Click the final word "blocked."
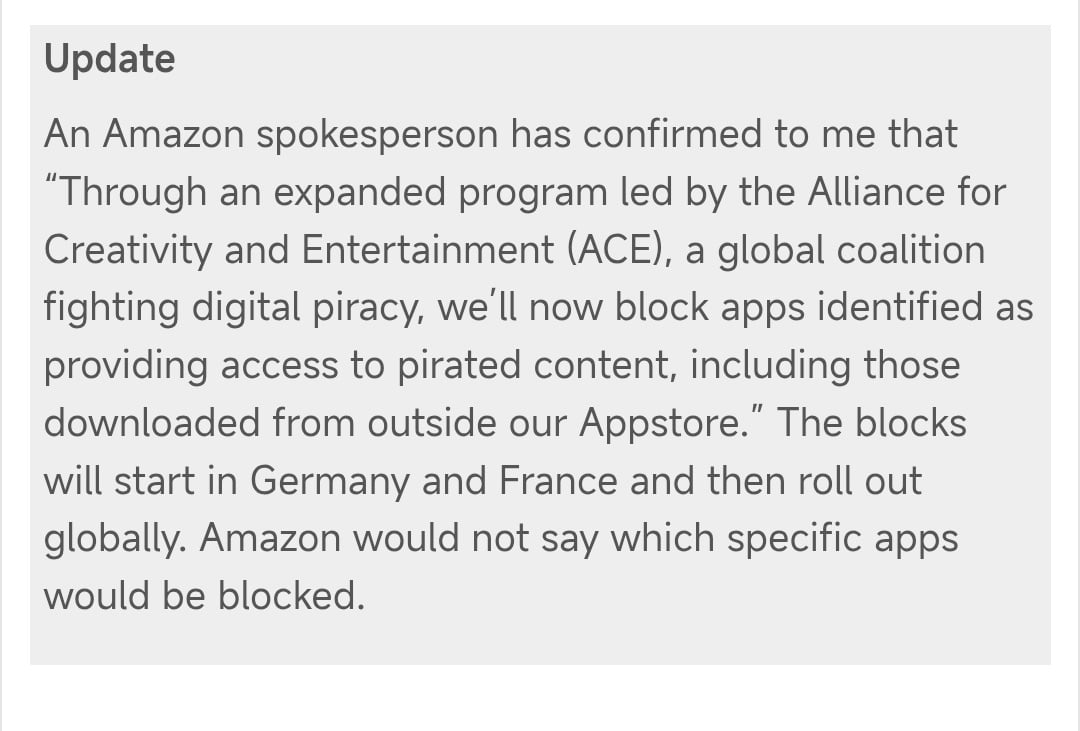Viewport: 1080px width, 731px height. click(x=291, y=596)
